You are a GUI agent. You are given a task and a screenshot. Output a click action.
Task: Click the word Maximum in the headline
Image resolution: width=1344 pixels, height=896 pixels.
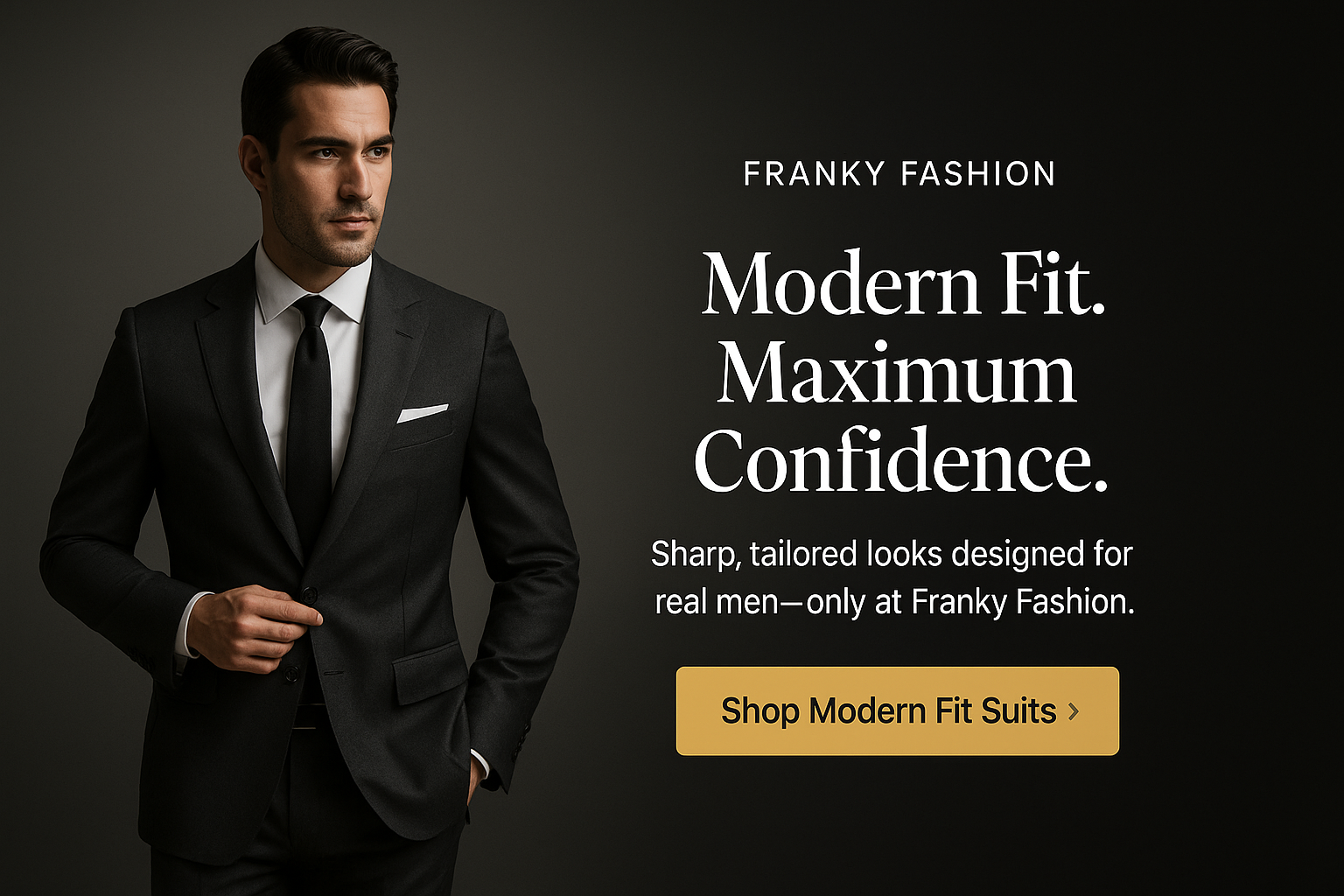[x=897, y=372]
